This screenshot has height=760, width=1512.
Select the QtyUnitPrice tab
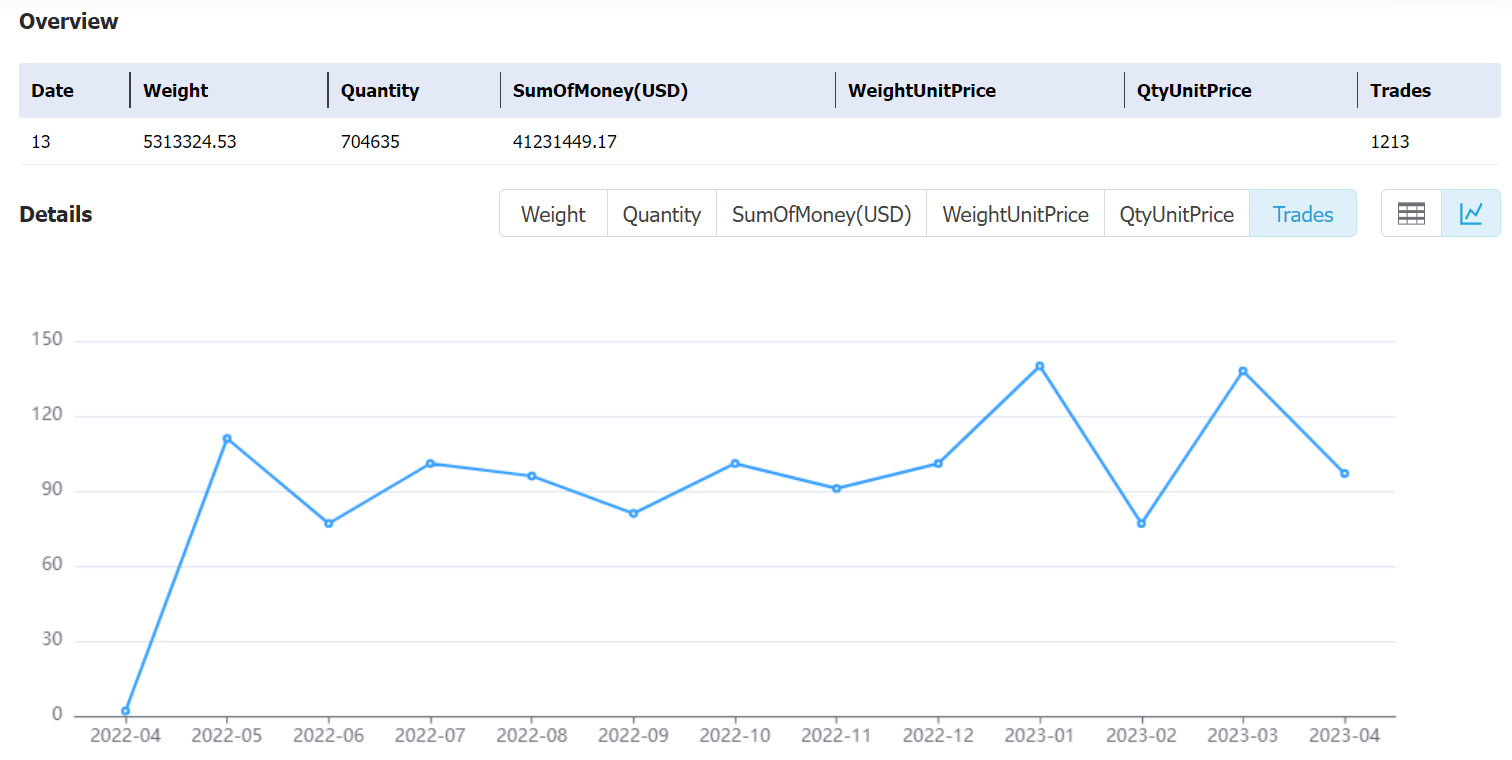[1176, 214]
